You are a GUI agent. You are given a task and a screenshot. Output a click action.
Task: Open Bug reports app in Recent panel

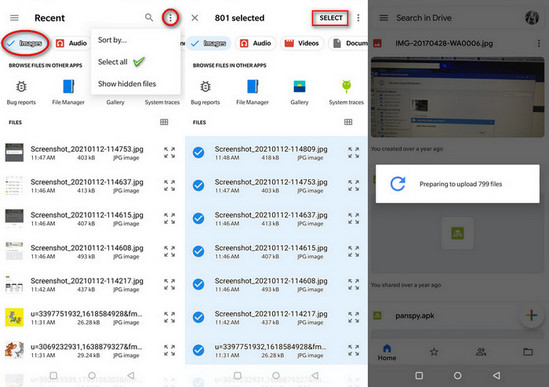(21, 92)
